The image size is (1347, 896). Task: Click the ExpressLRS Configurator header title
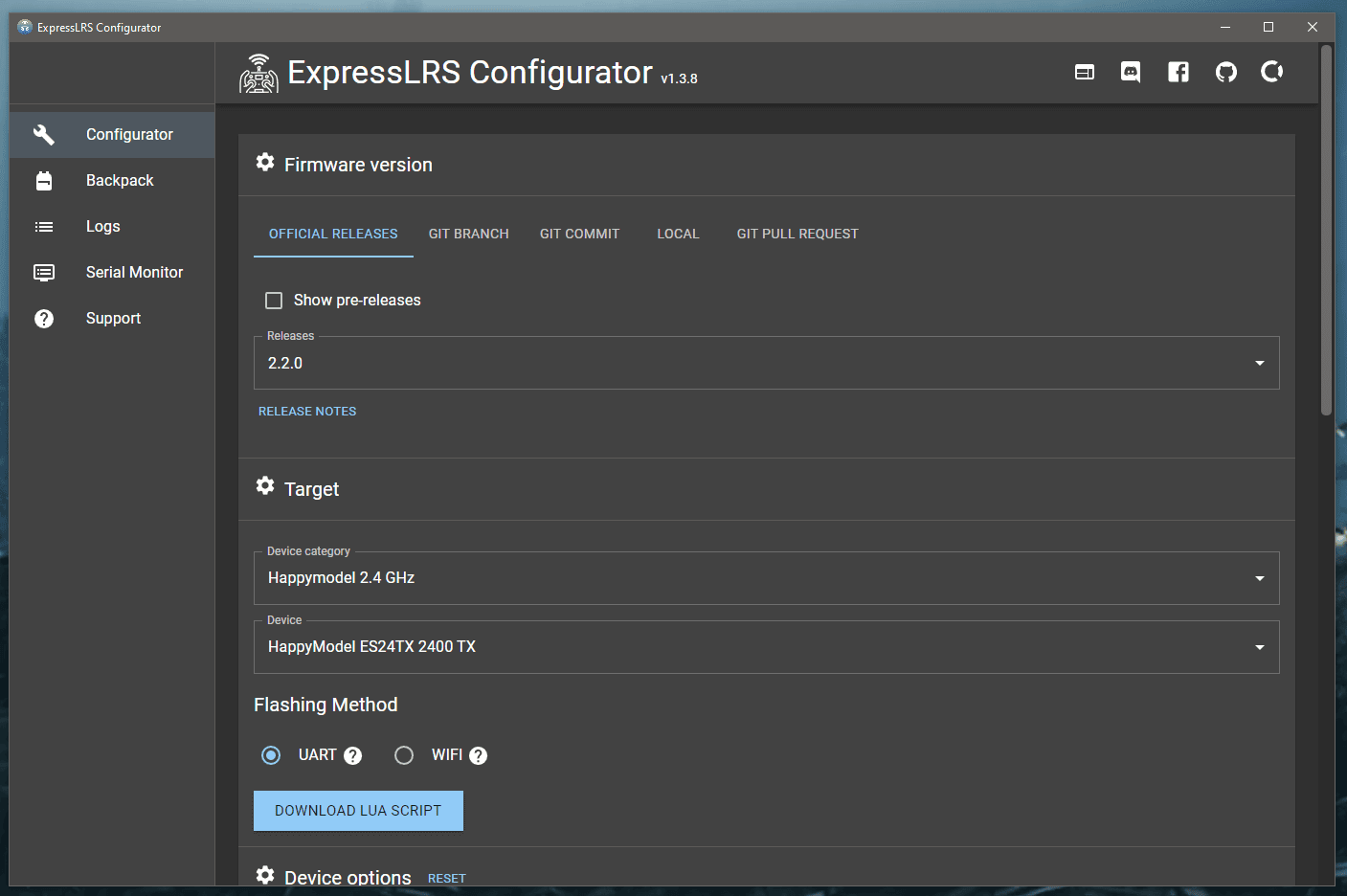click(470, 73)
